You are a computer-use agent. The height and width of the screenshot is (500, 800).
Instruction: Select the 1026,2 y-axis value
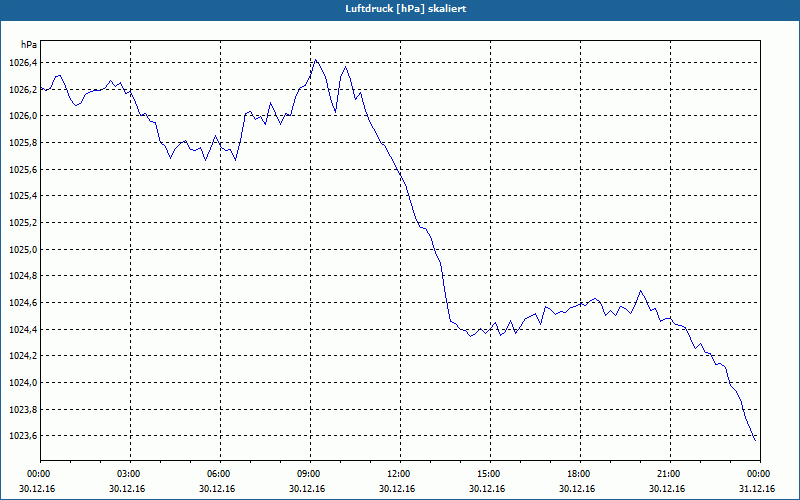point(23,90)
